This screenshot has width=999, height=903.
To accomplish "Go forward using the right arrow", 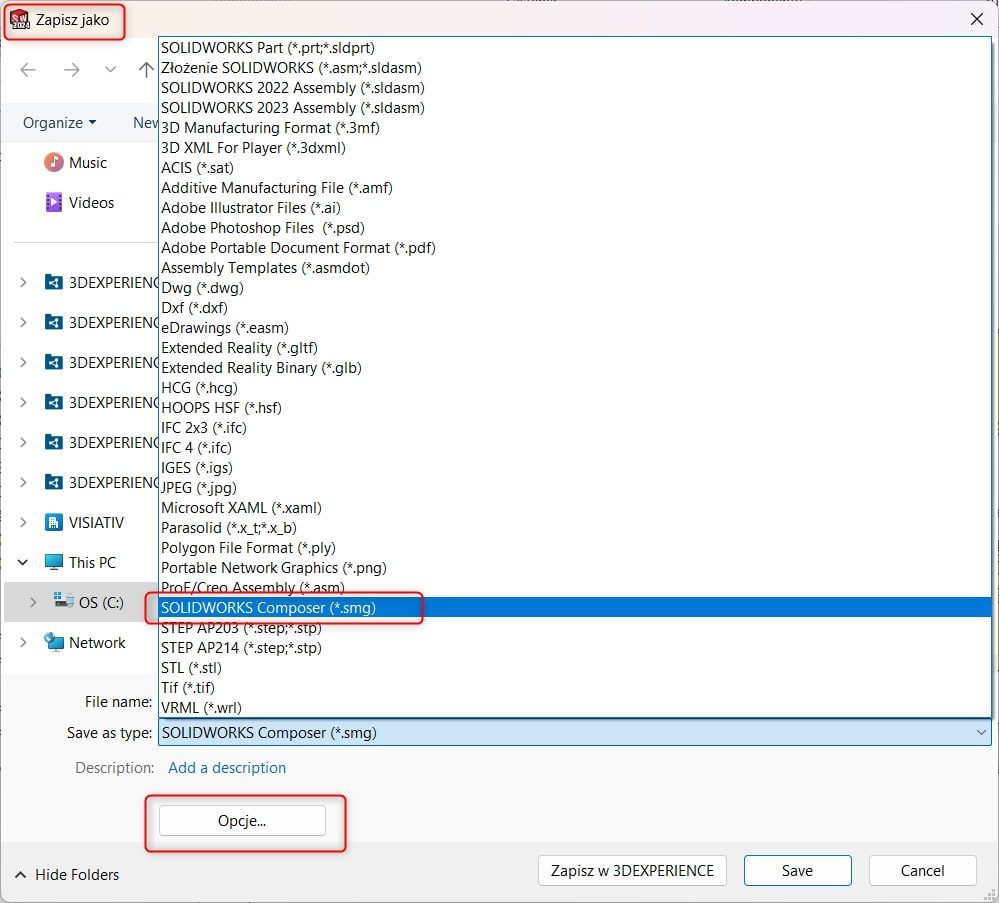I will (x=71, y=69).
